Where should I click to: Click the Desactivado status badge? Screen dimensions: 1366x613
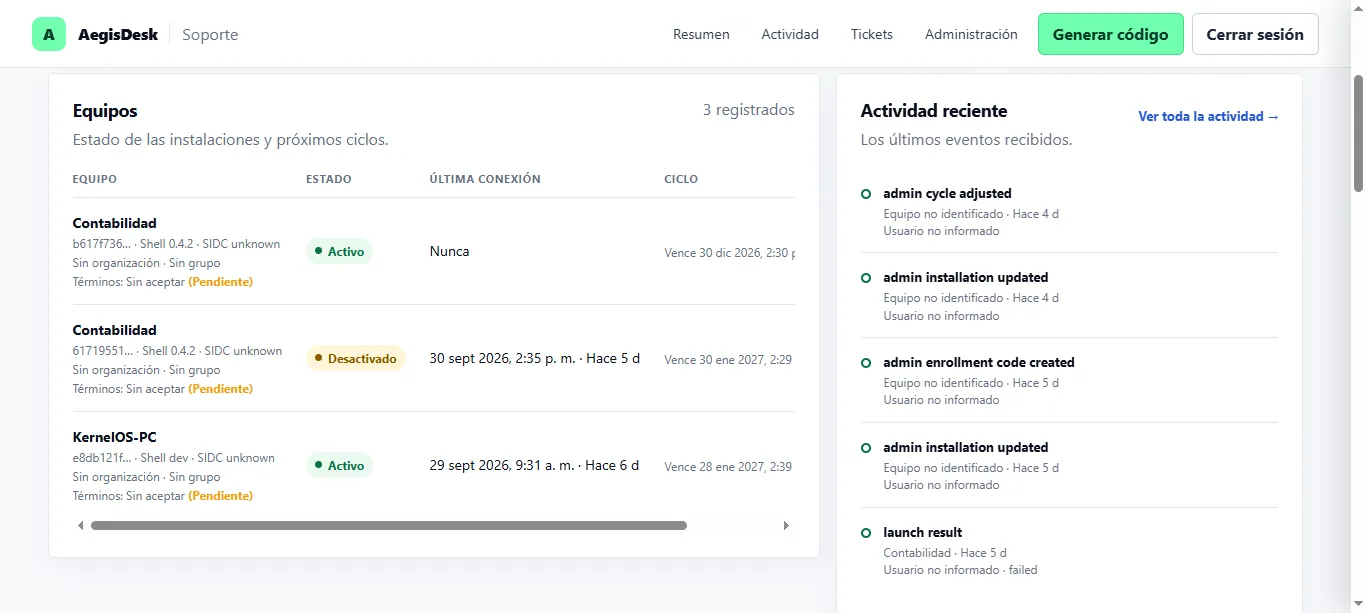click(355, 358)
